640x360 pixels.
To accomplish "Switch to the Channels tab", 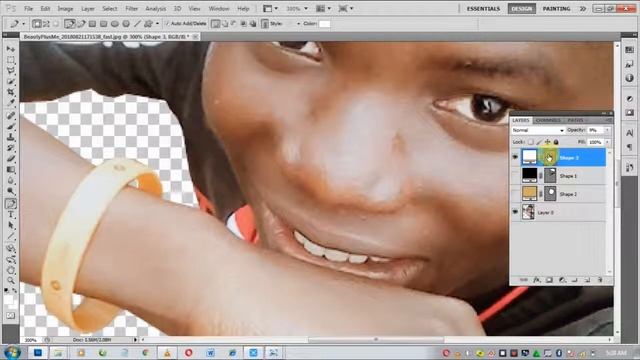I will click(x=548, y=120).
